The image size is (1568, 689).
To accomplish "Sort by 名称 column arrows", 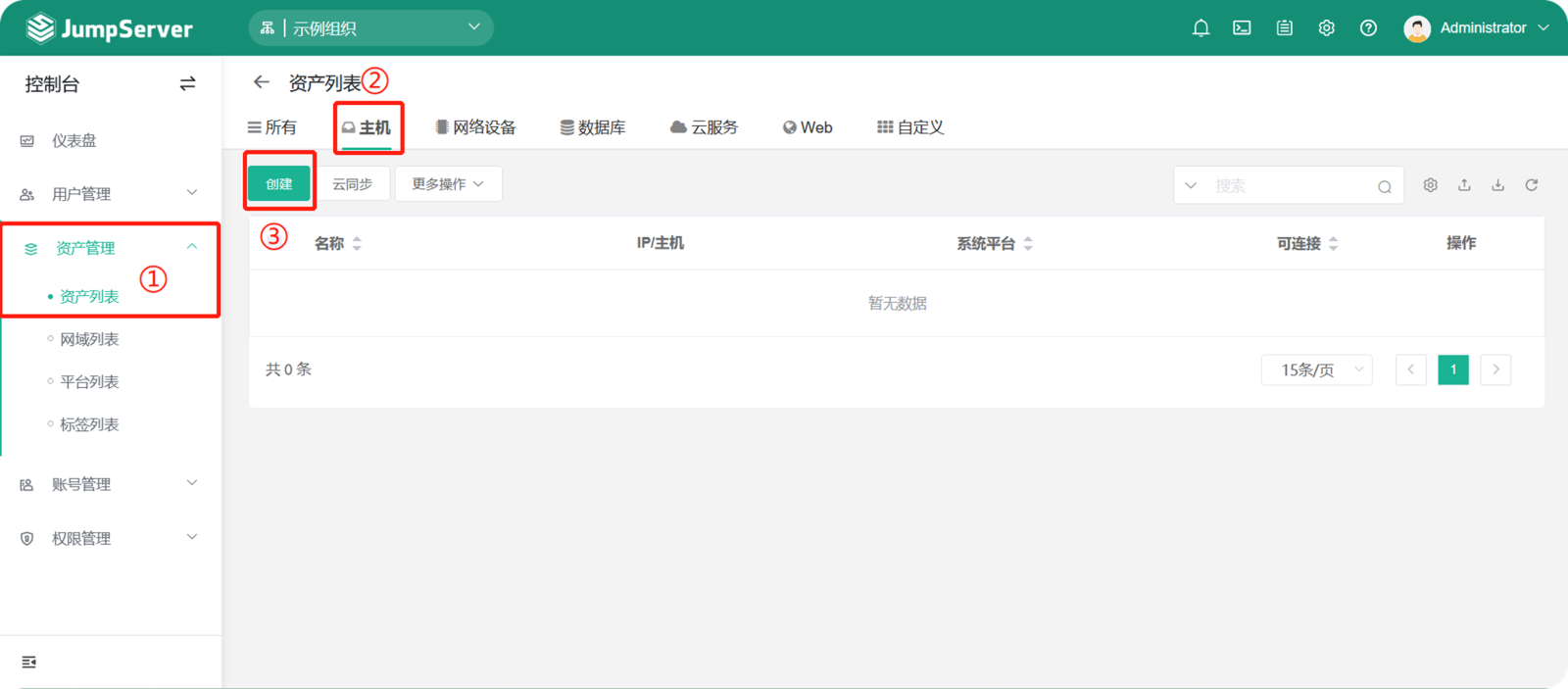I will [357, 244].
